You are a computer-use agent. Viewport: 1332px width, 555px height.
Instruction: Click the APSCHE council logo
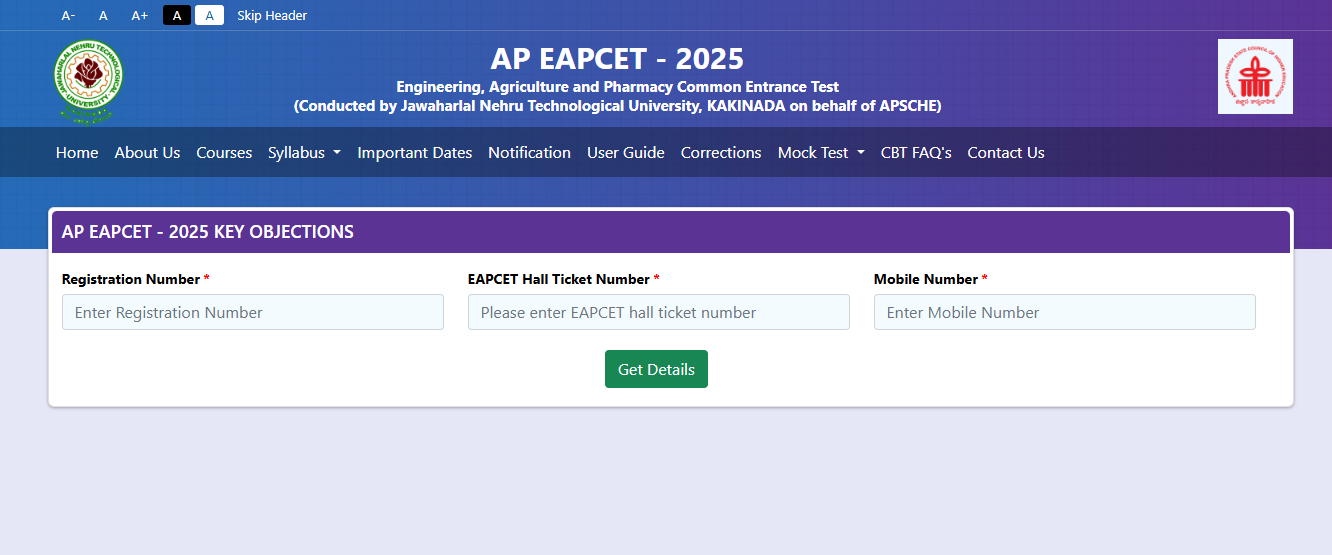(1255, 77)
